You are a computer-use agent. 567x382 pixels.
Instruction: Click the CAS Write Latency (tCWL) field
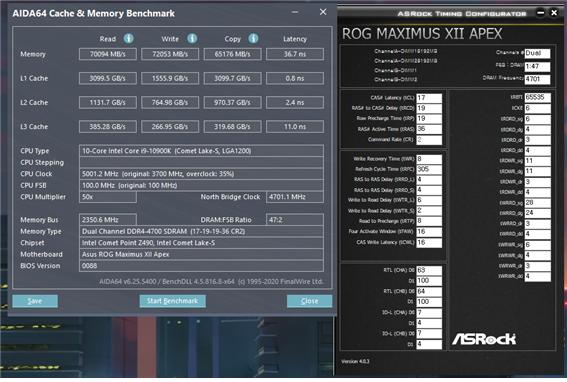429,242
